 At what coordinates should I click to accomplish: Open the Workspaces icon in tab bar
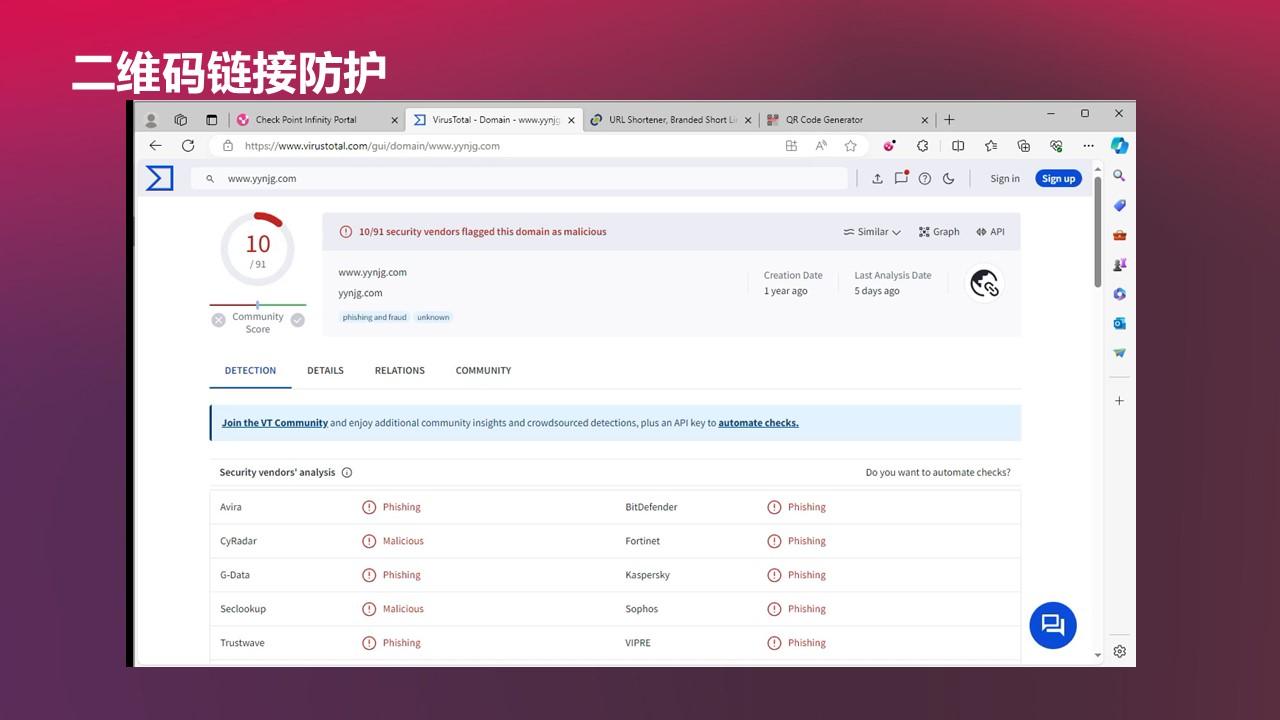(x=181, y=120)
